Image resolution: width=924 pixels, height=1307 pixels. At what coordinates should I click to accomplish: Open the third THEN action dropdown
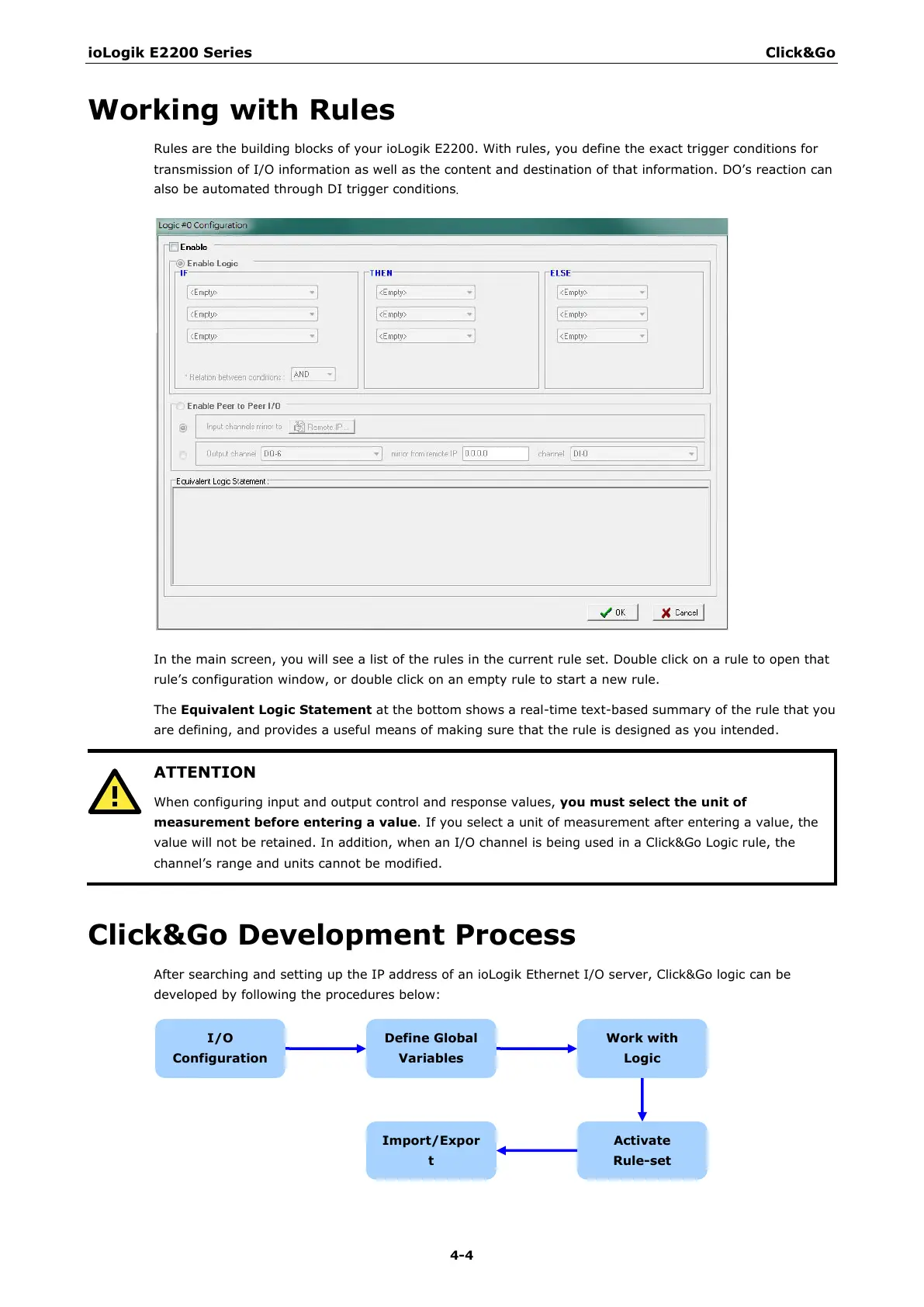(x=426, y=336)
